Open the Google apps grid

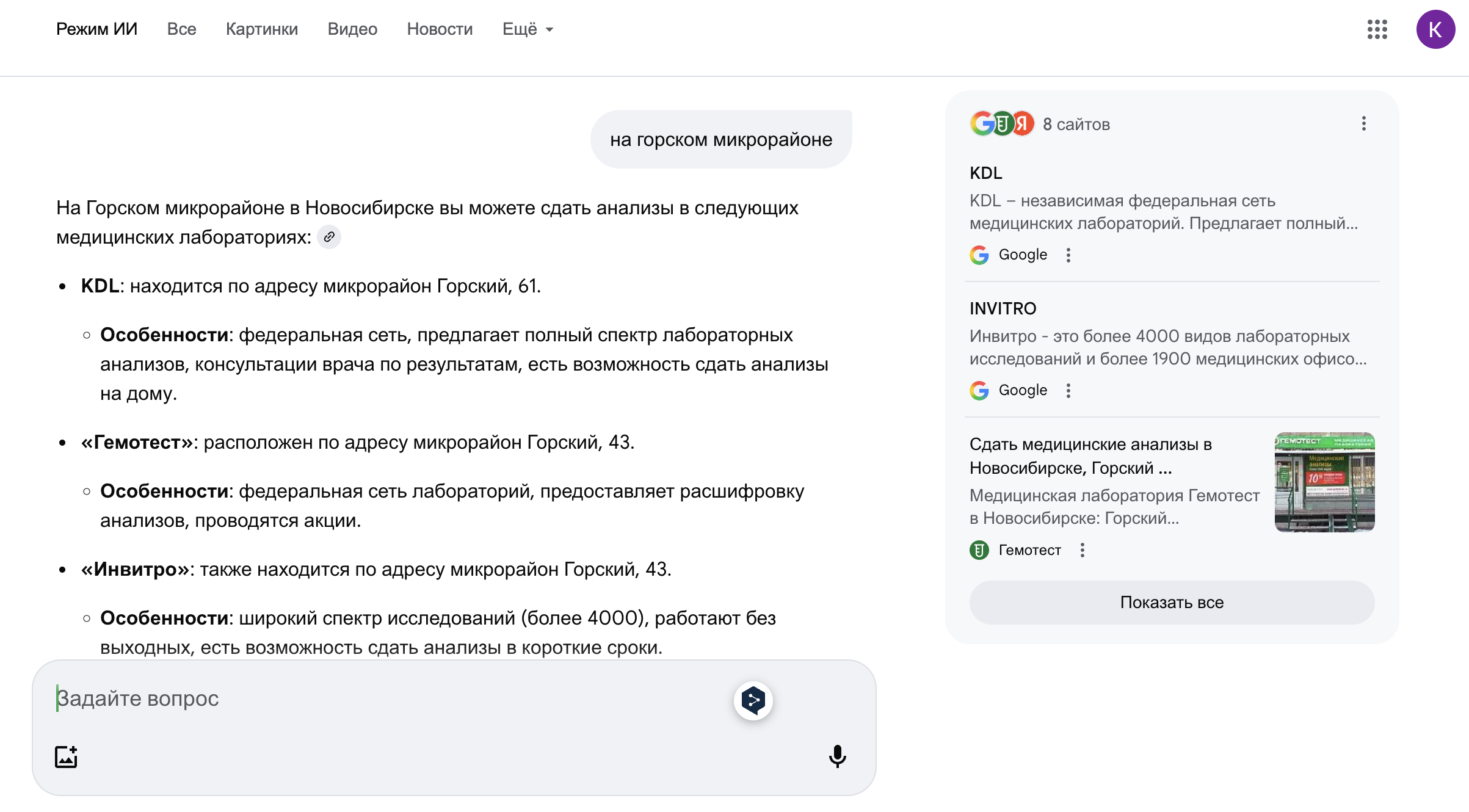[1377, 29]
